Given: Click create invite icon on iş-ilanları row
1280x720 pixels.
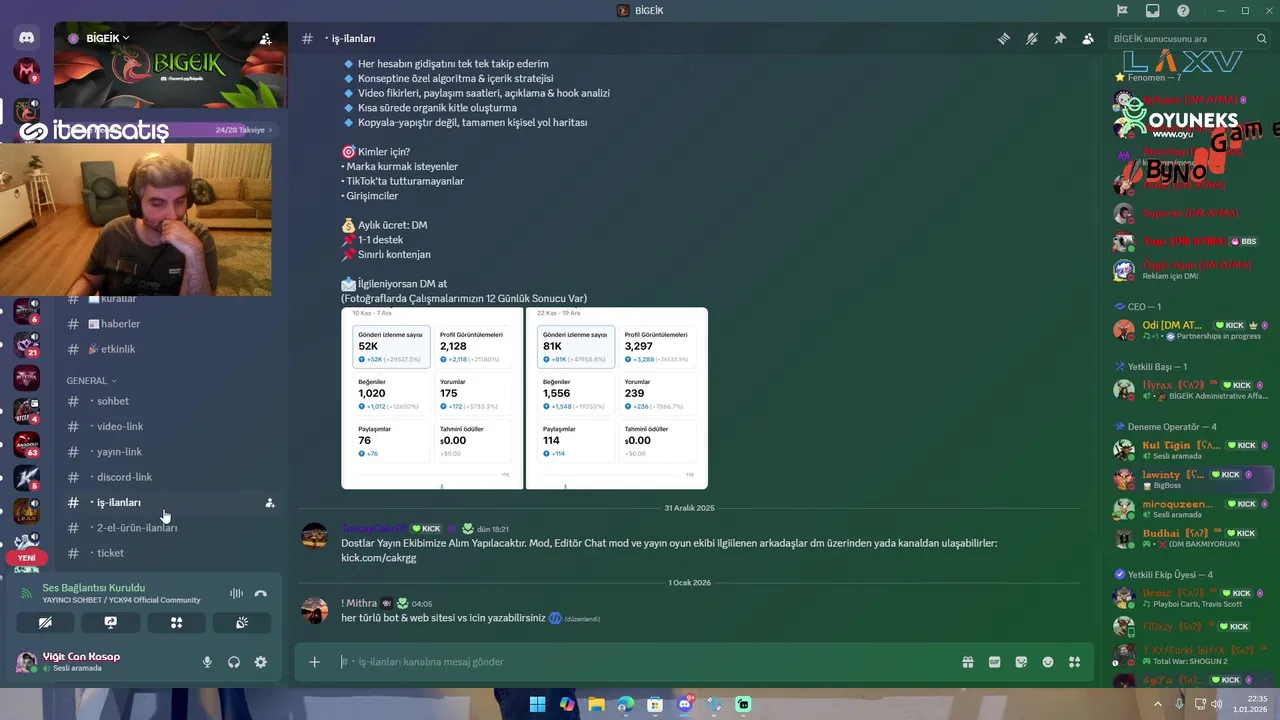Looking at the screenshot, I should [269, 503].
